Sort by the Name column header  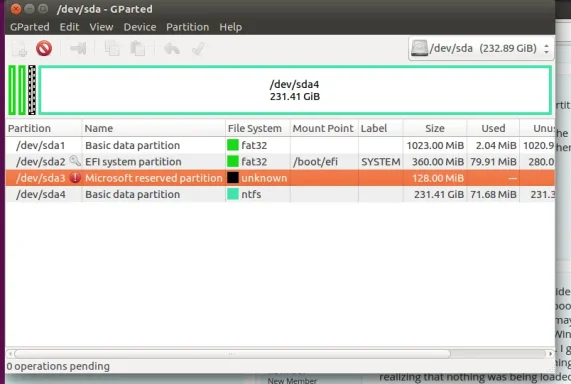coord(154,128)
